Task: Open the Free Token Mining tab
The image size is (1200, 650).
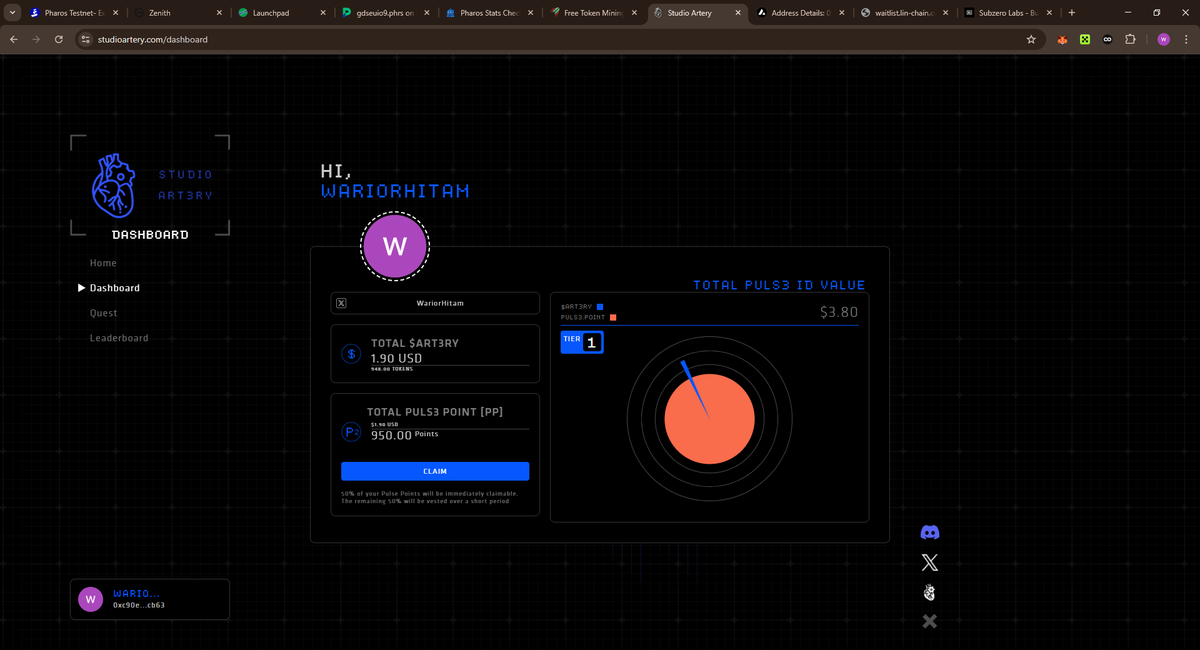Action: click(x=591, y=13)
